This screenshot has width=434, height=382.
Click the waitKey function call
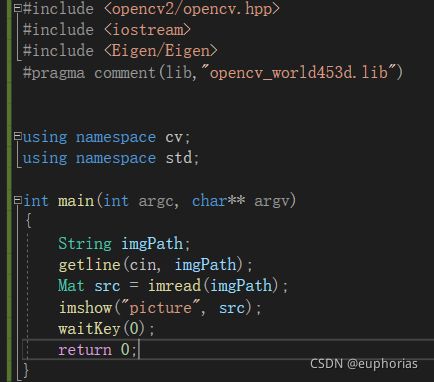pos(89,329)
